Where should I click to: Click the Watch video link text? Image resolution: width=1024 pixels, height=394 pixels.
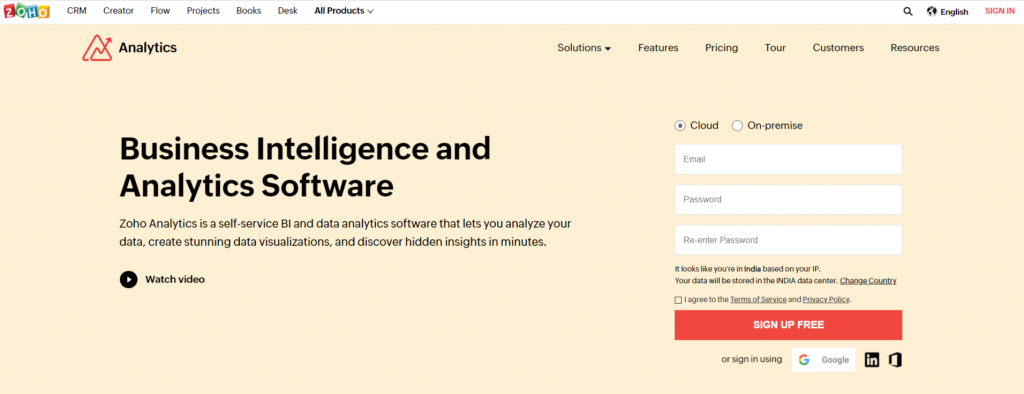point(175,280)
